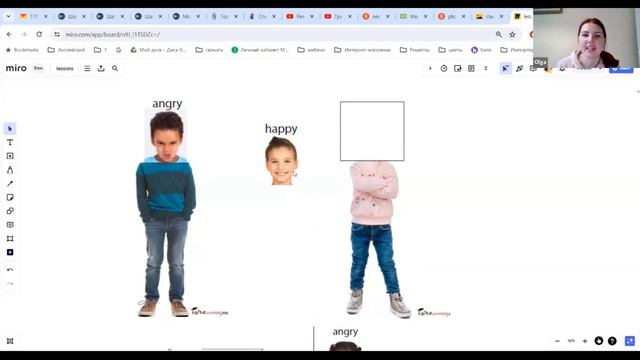Click the blue button at bottom right corner
Screen dimensions: 640x360
pos(630,341)
